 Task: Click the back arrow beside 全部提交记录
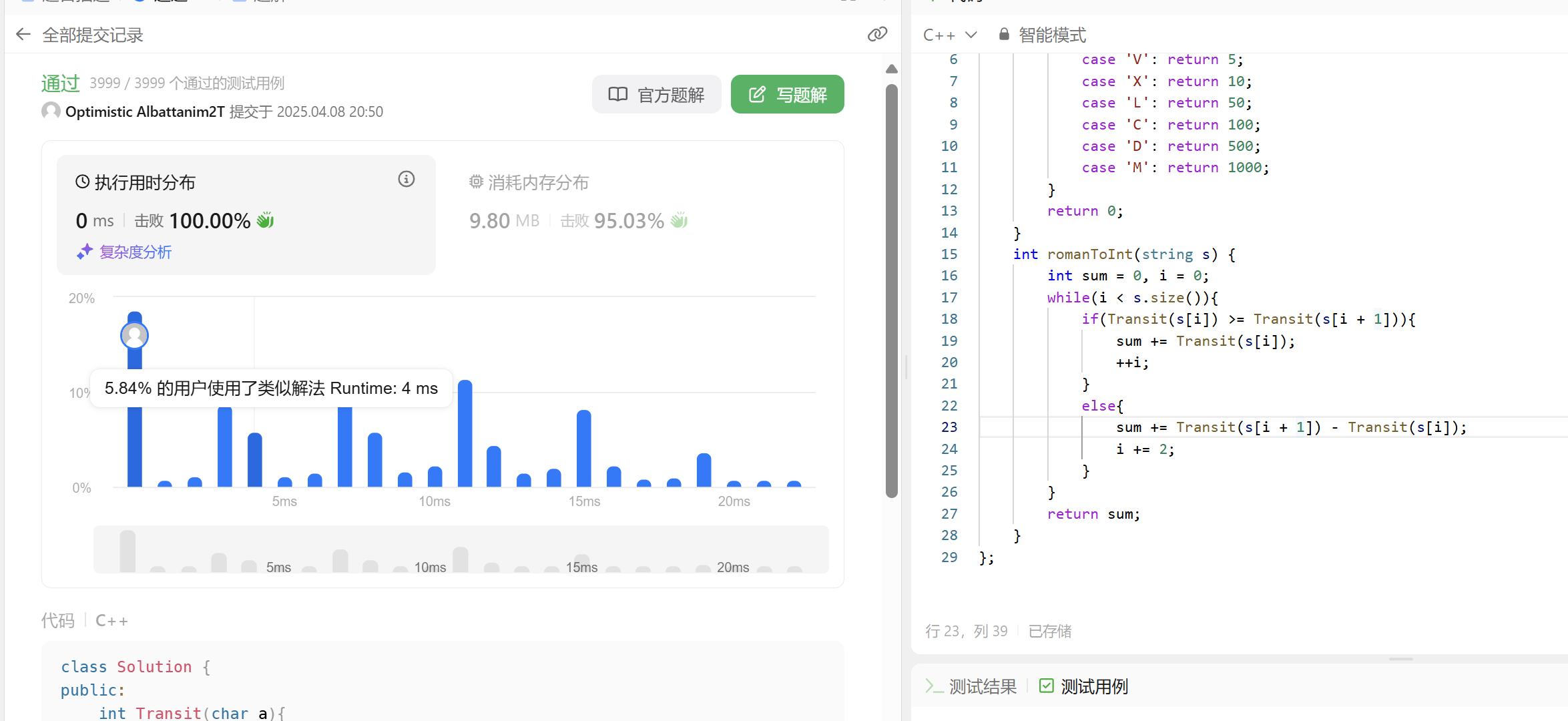pos(23,35)
